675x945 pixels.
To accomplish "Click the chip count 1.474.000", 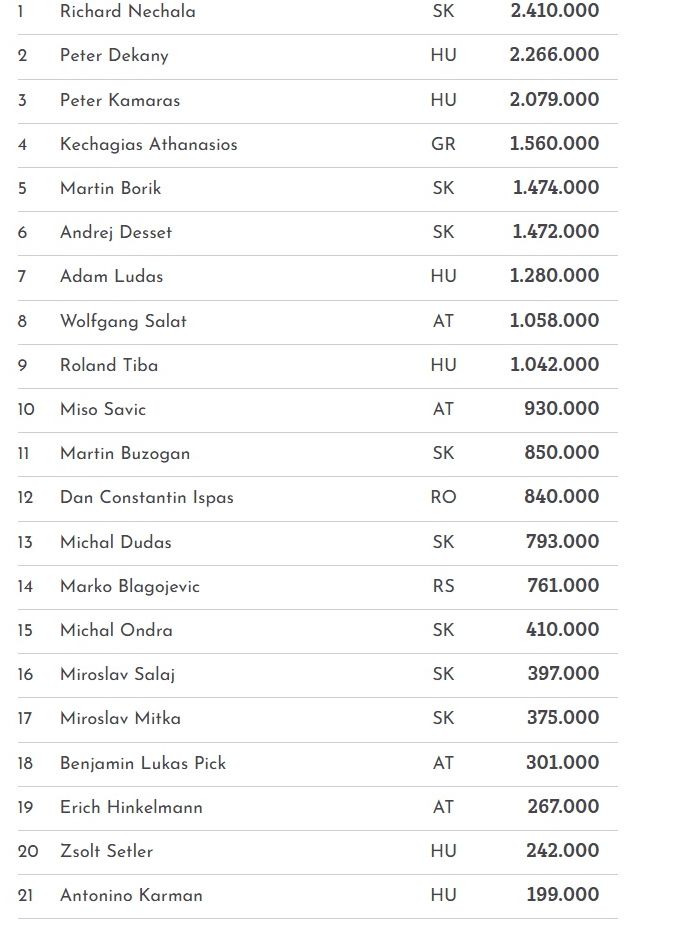I will click(x=555, y=188).
